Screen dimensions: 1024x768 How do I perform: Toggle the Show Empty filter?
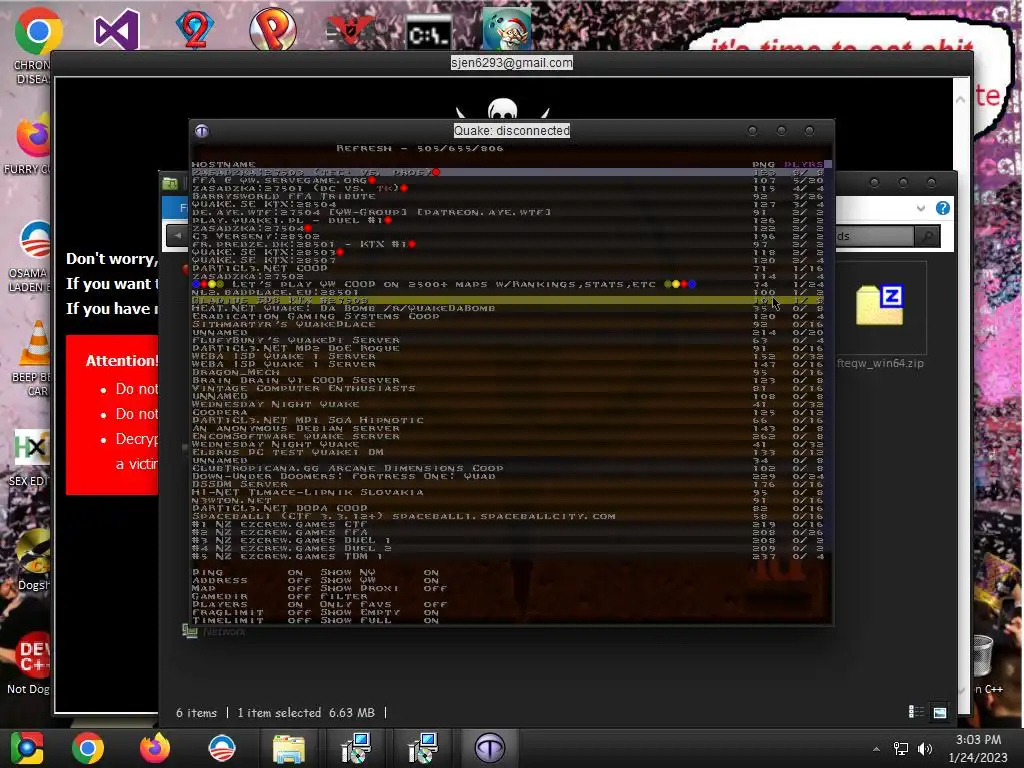[379, 612]
